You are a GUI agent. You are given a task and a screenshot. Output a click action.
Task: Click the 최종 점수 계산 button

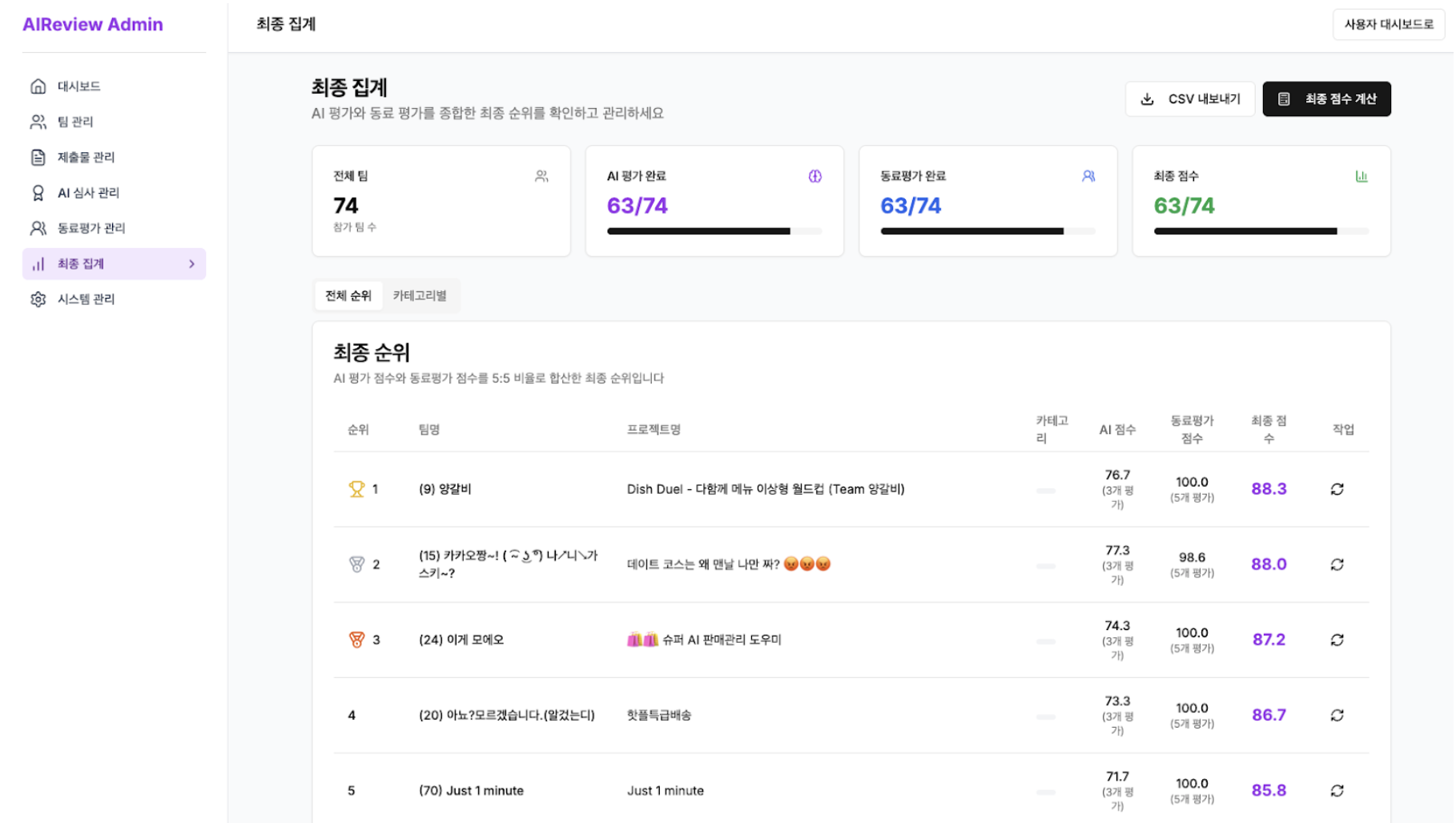click(x=1326, y=98)
